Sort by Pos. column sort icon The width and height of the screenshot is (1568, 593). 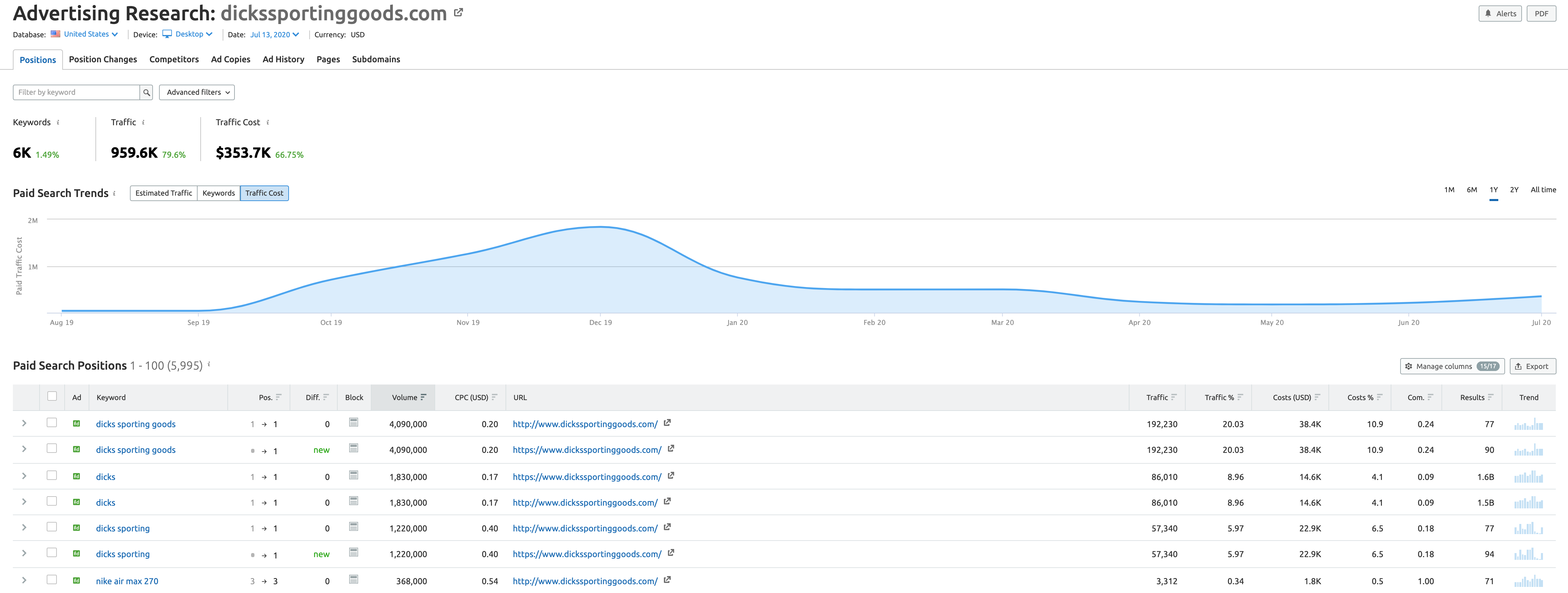coord(278,397)
